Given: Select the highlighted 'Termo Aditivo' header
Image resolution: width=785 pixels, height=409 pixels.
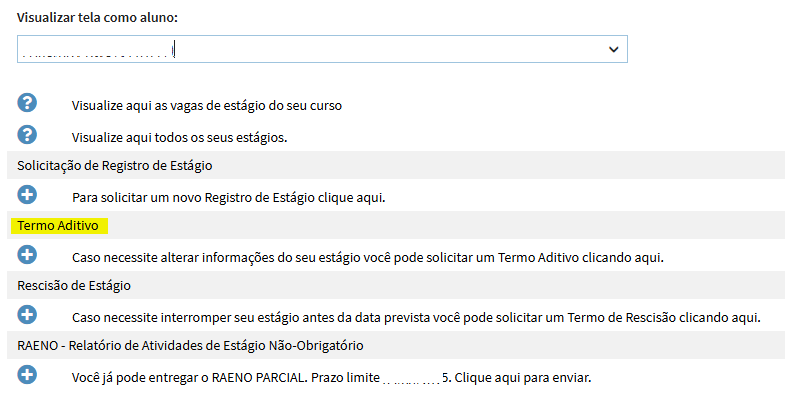Looking at the screenshot, I should [x=58, y=226].
